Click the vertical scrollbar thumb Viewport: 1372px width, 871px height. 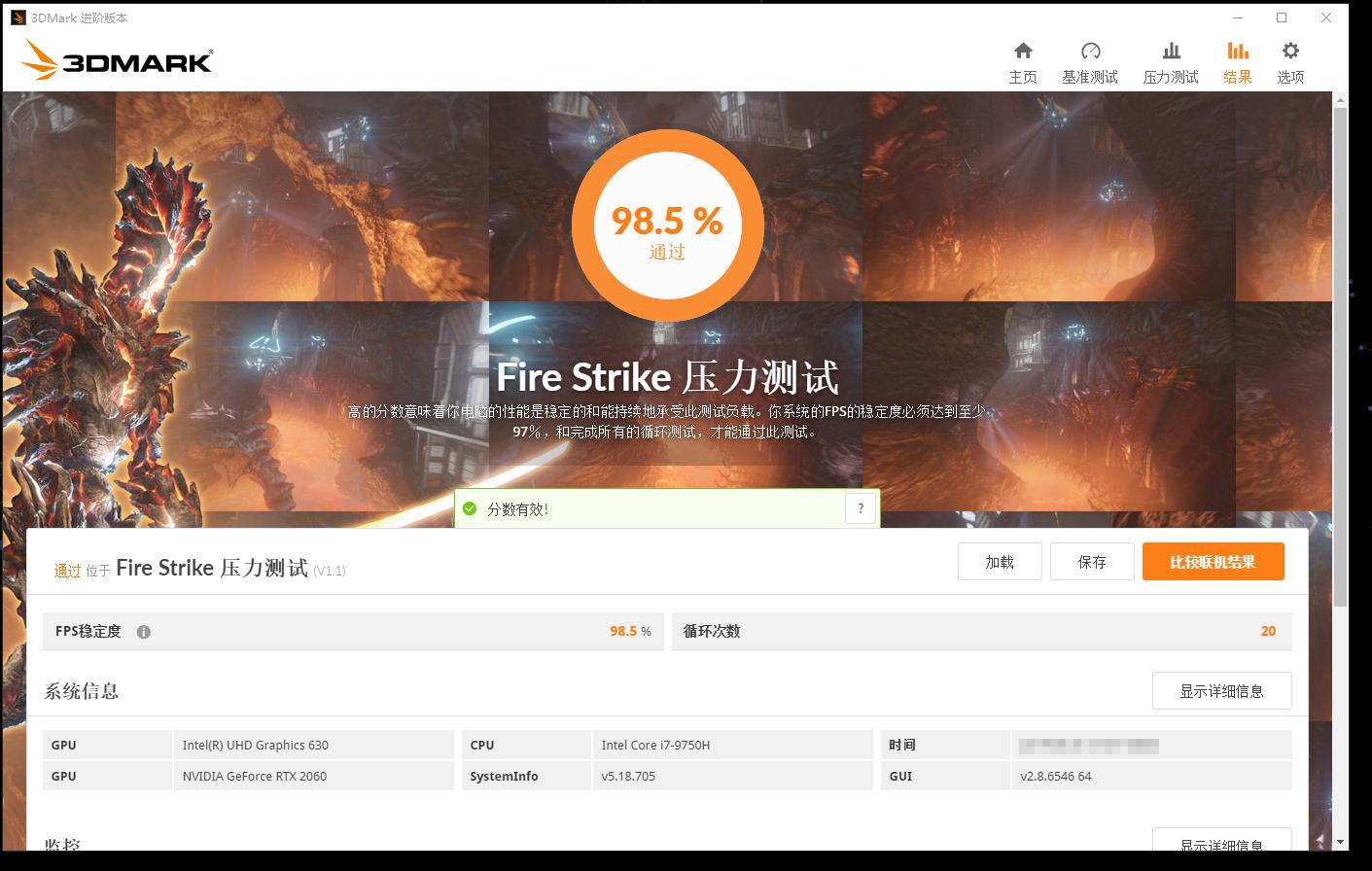(x=1341, y=358)
